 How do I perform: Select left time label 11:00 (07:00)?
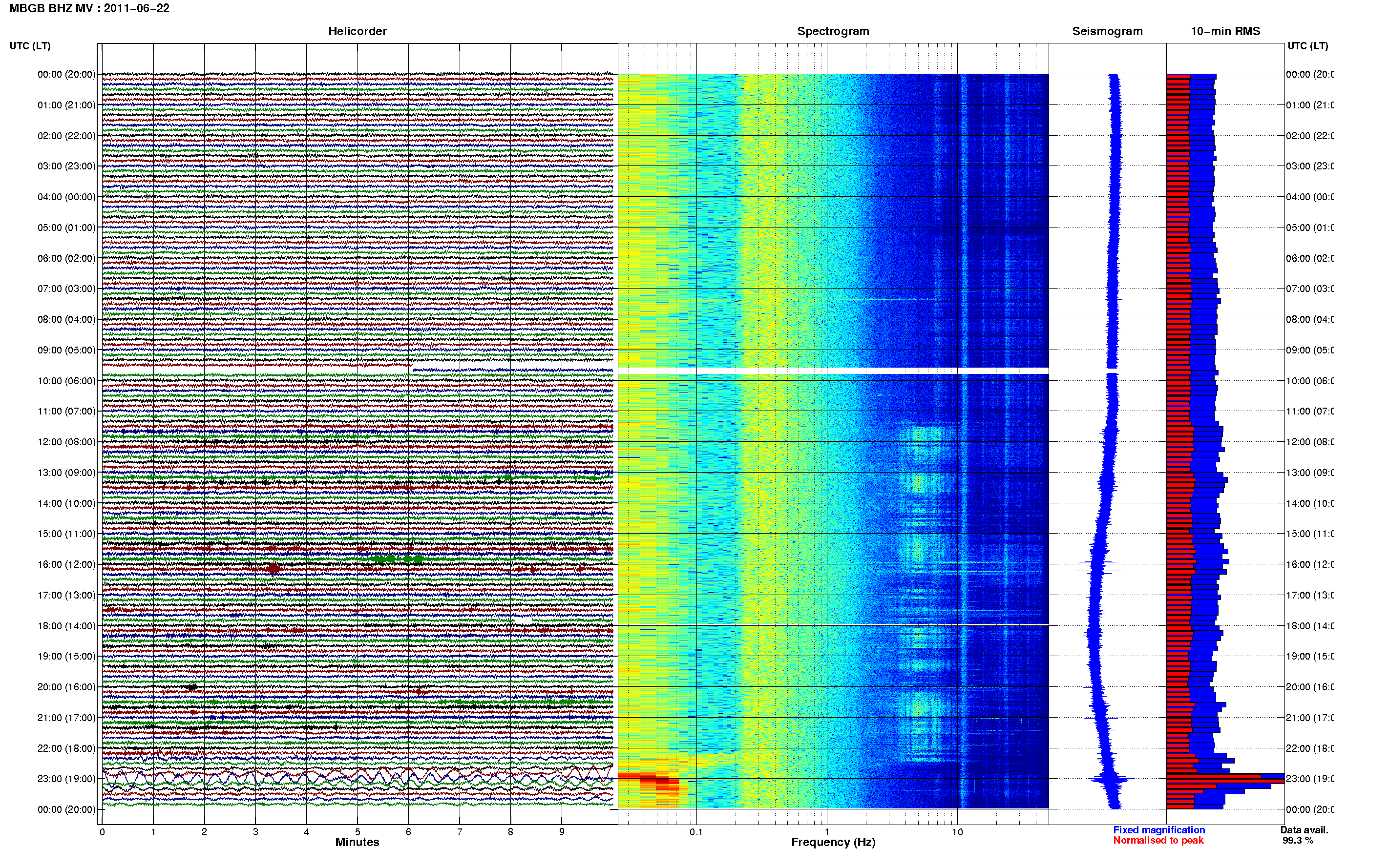click(66, 411)
